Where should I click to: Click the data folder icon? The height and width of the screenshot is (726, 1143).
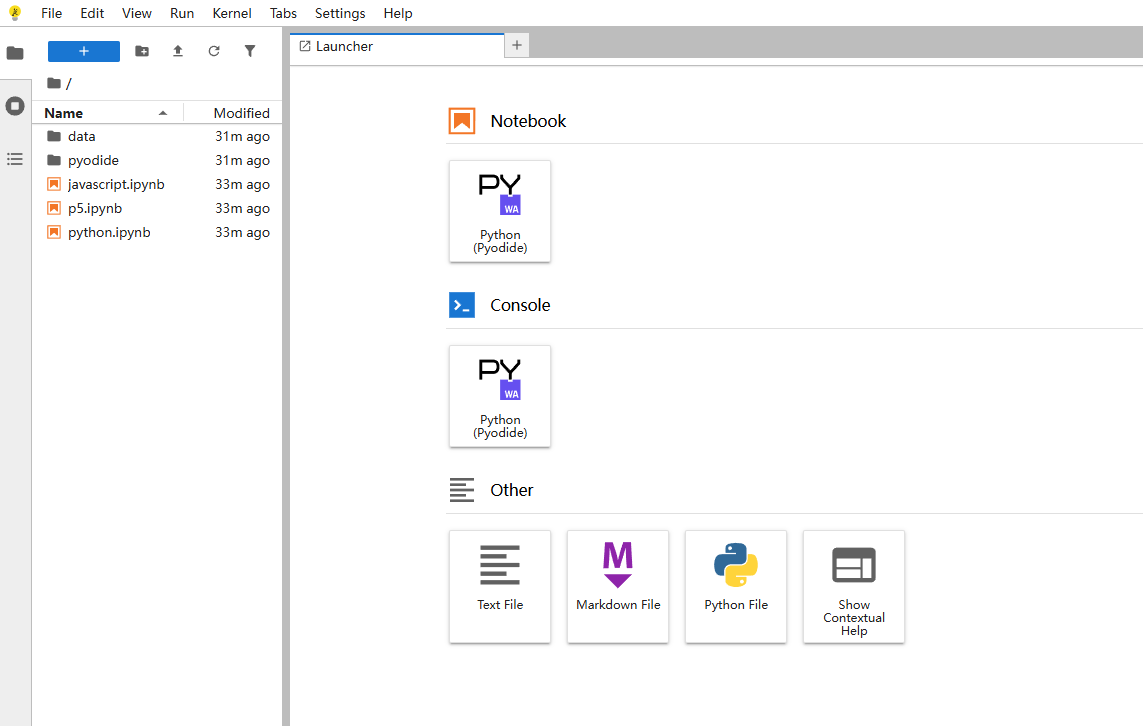coord(54,136)
